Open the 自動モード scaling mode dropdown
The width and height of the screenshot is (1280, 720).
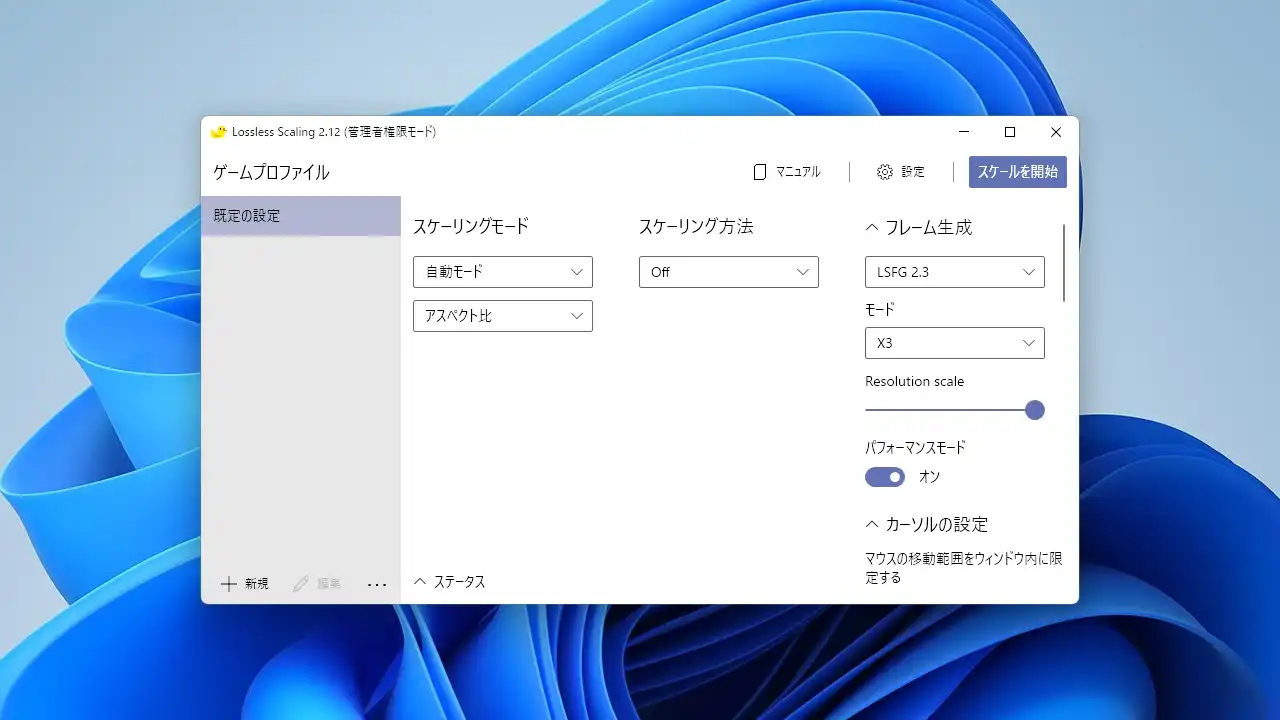[x=502, y=271]
